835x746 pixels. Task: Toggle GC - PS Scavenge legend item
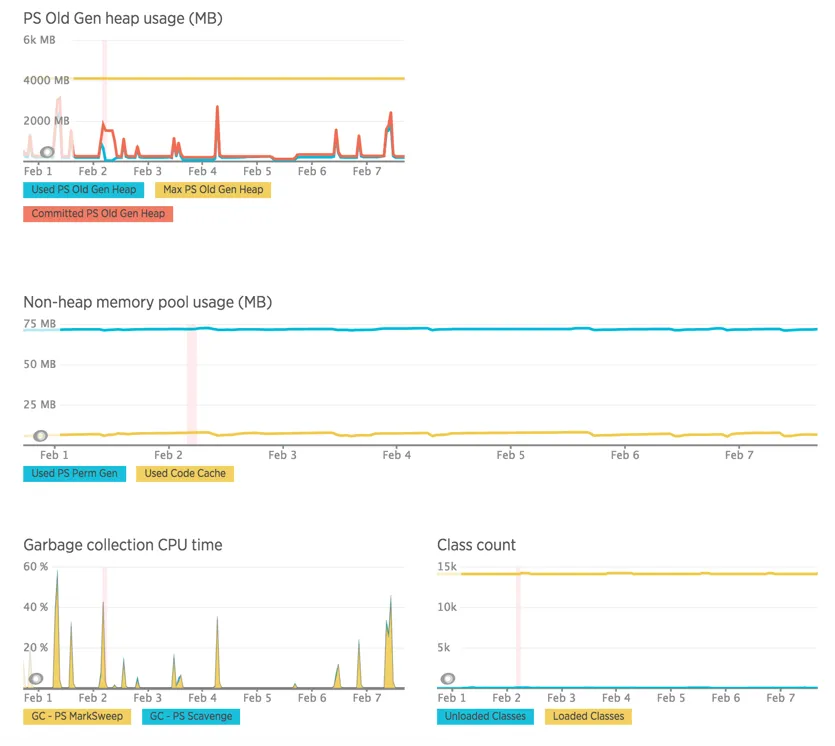pos(191,717)
